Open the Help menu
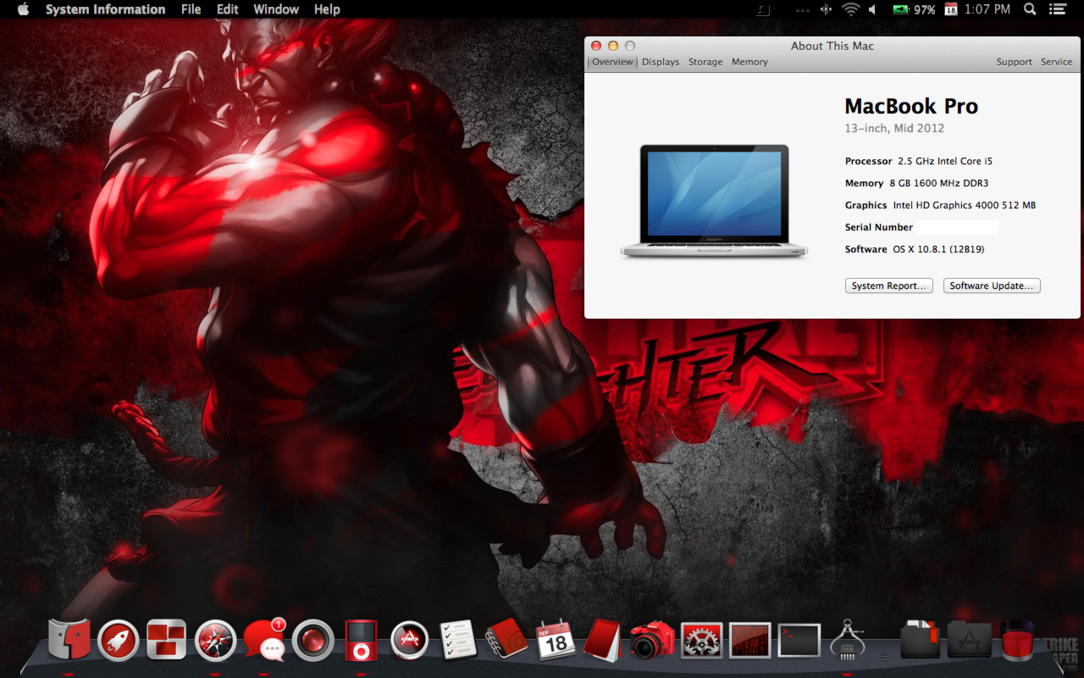1084x678 pixels. [326, 9]
